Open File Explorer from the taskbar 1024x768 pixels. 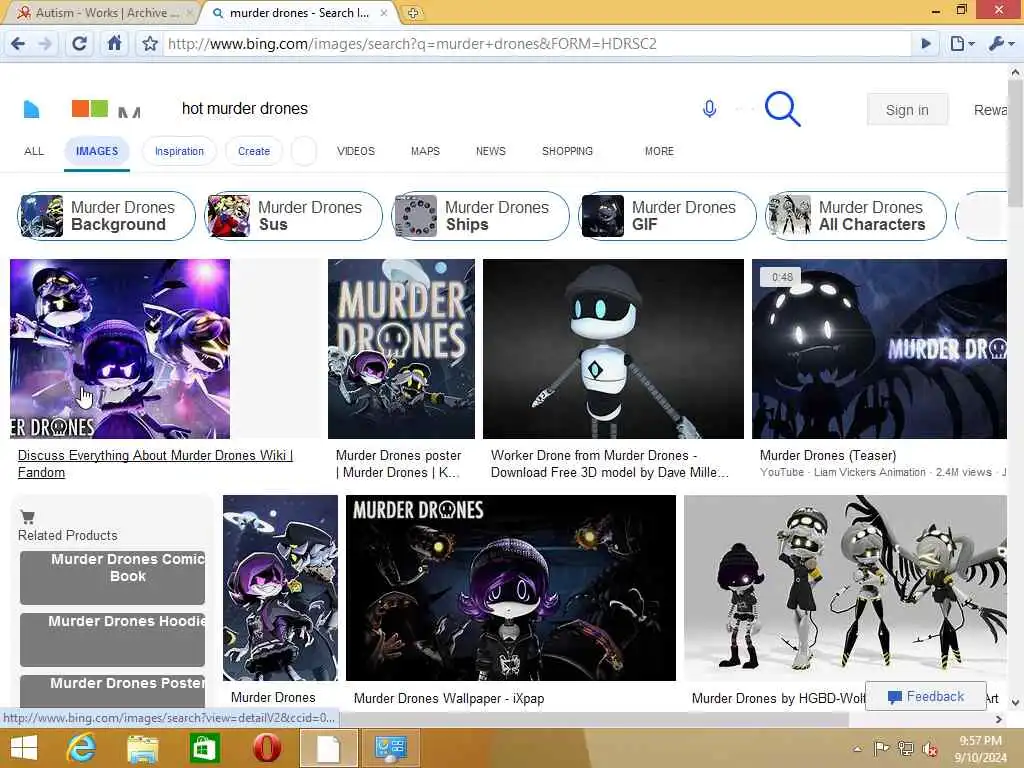(142, 748)
